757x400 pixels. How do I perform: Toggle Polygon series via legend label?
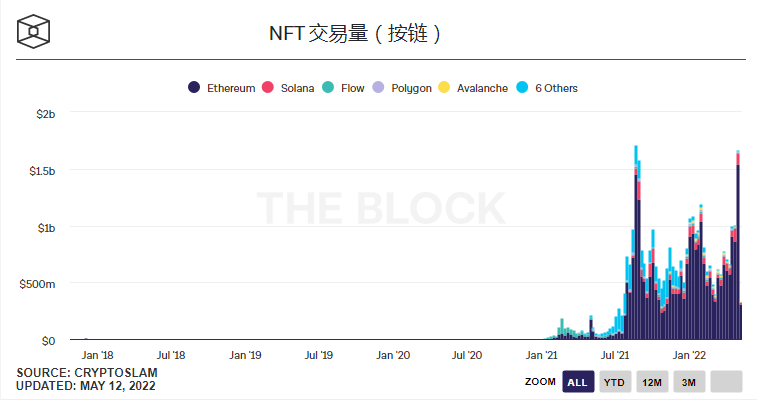411,88
